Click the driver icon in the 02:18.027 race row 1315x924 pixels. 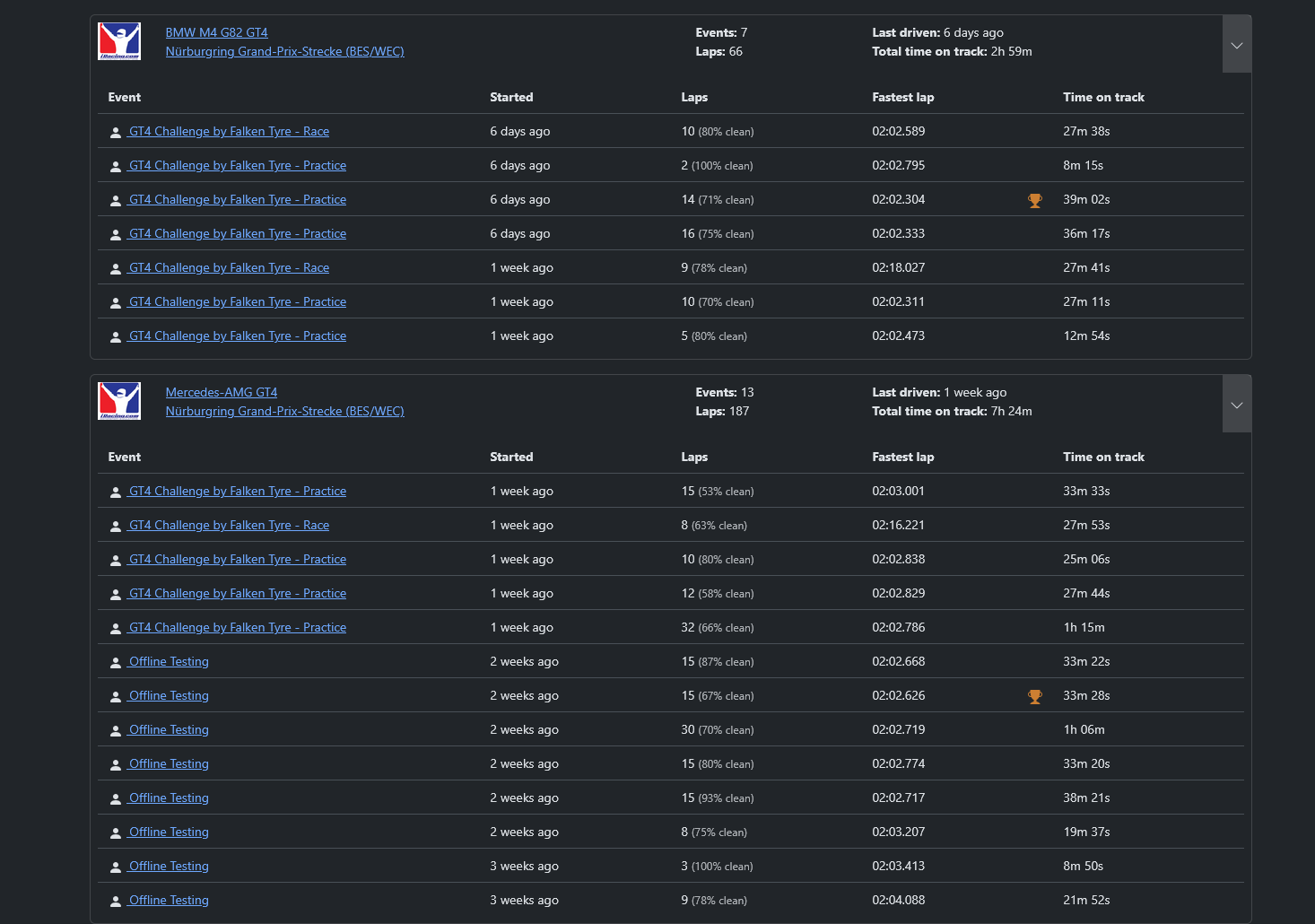[x=116, y=269]
